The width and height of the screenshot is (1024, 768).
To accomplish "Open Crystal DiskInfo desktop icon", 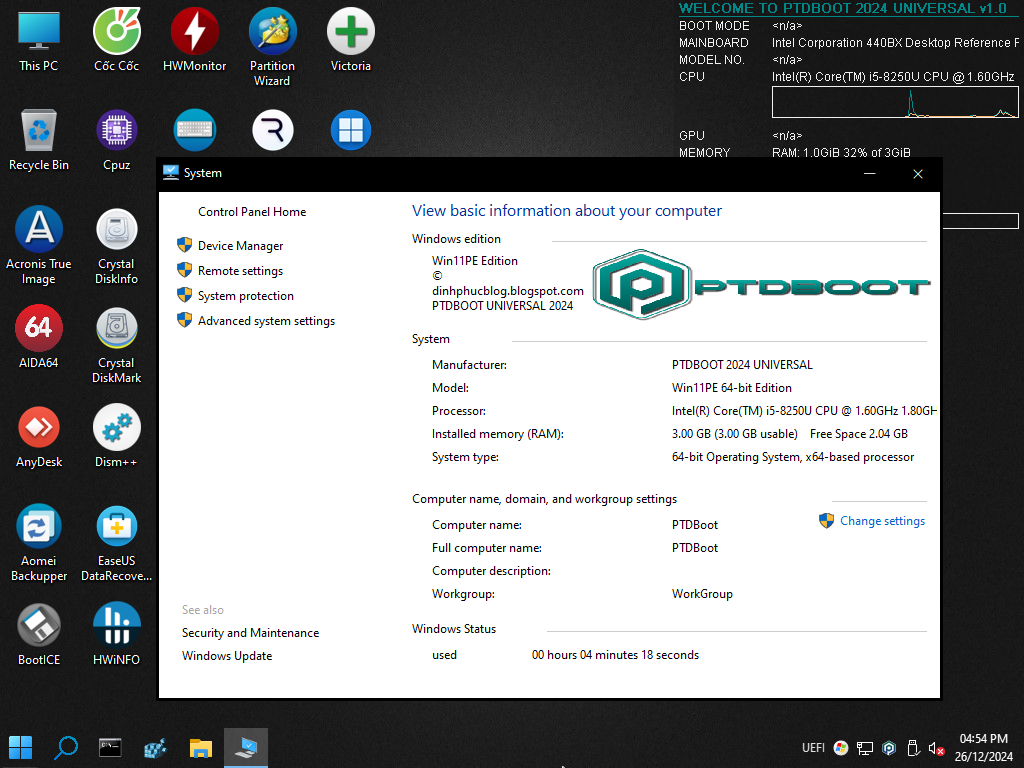I will (x=116, y=246).
